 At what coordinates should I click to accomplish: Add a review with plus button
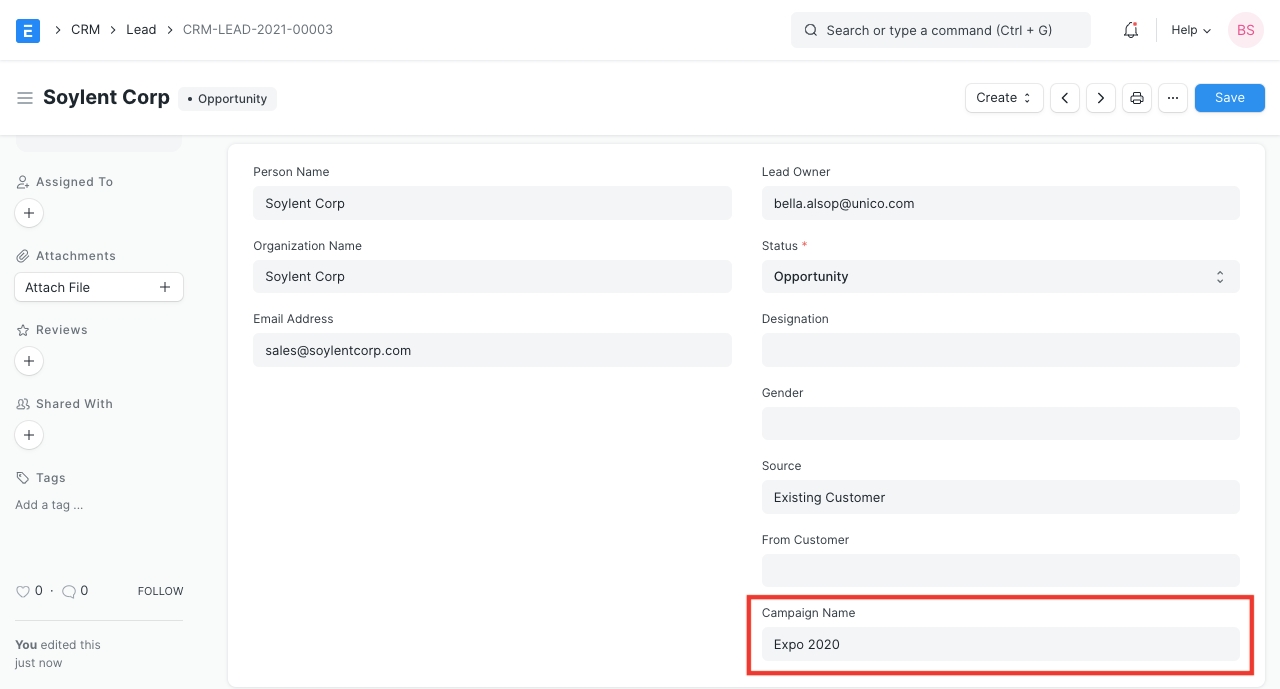[29, 361]
